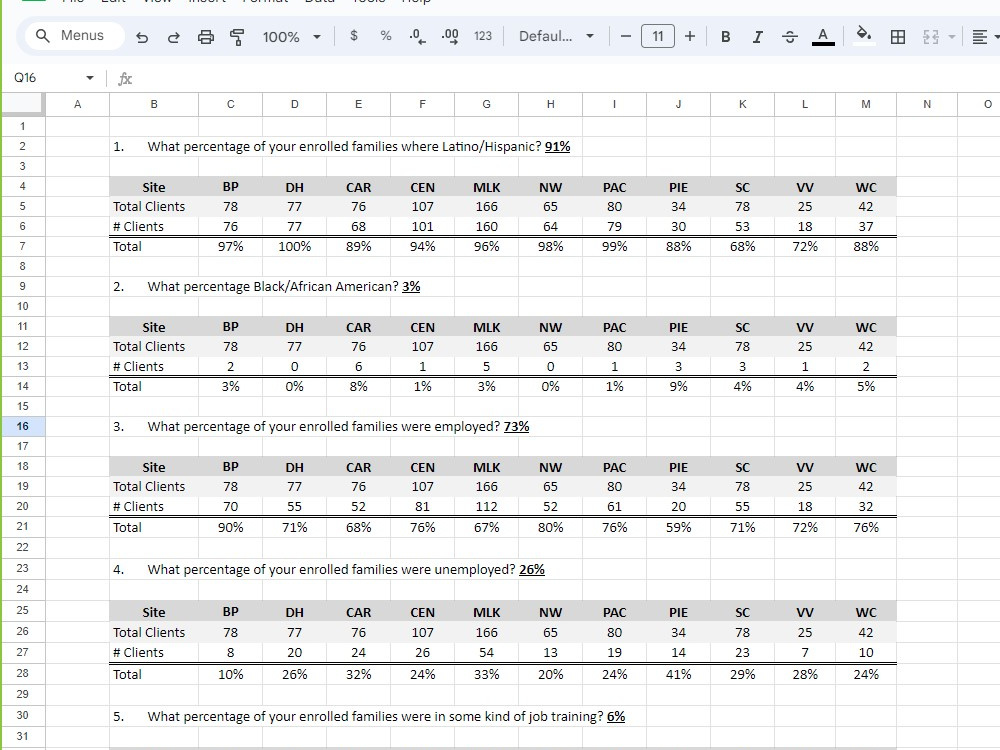Viewport: 1000px width, 750px height.
Task: Increase decimal places icon
Action: click(x=450, y=36)
